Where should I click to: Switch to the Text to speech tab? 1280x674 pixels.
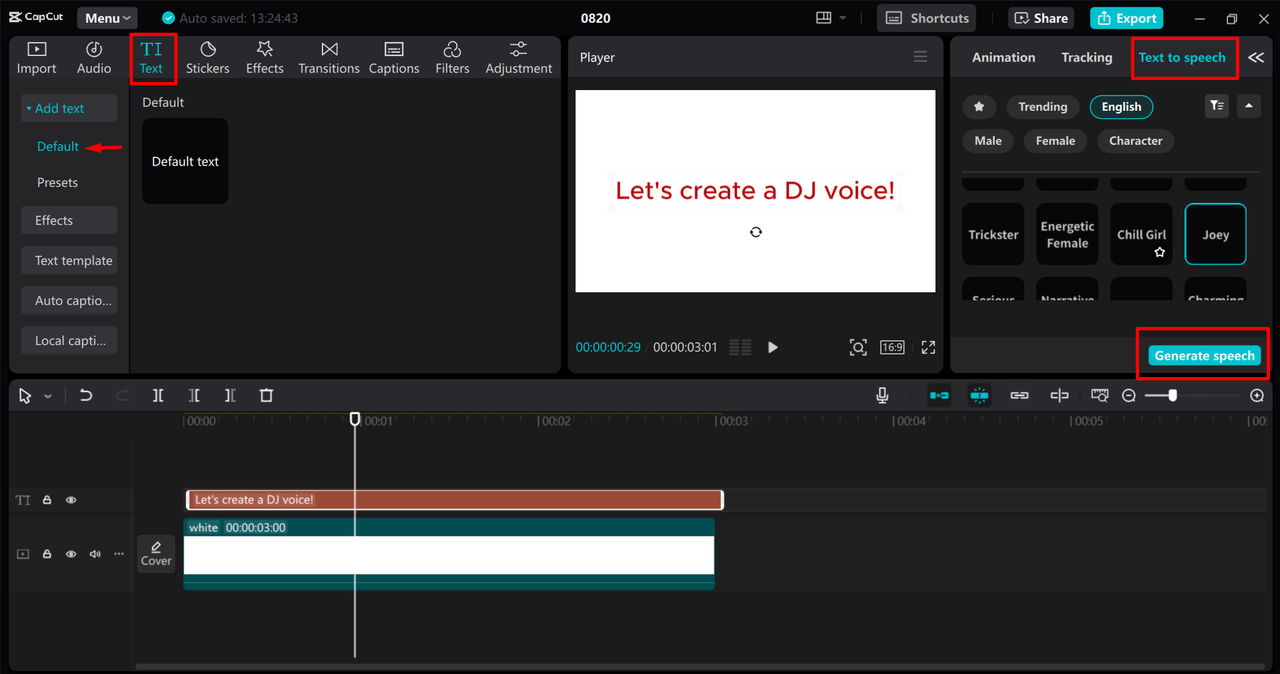coord(1182,57)
